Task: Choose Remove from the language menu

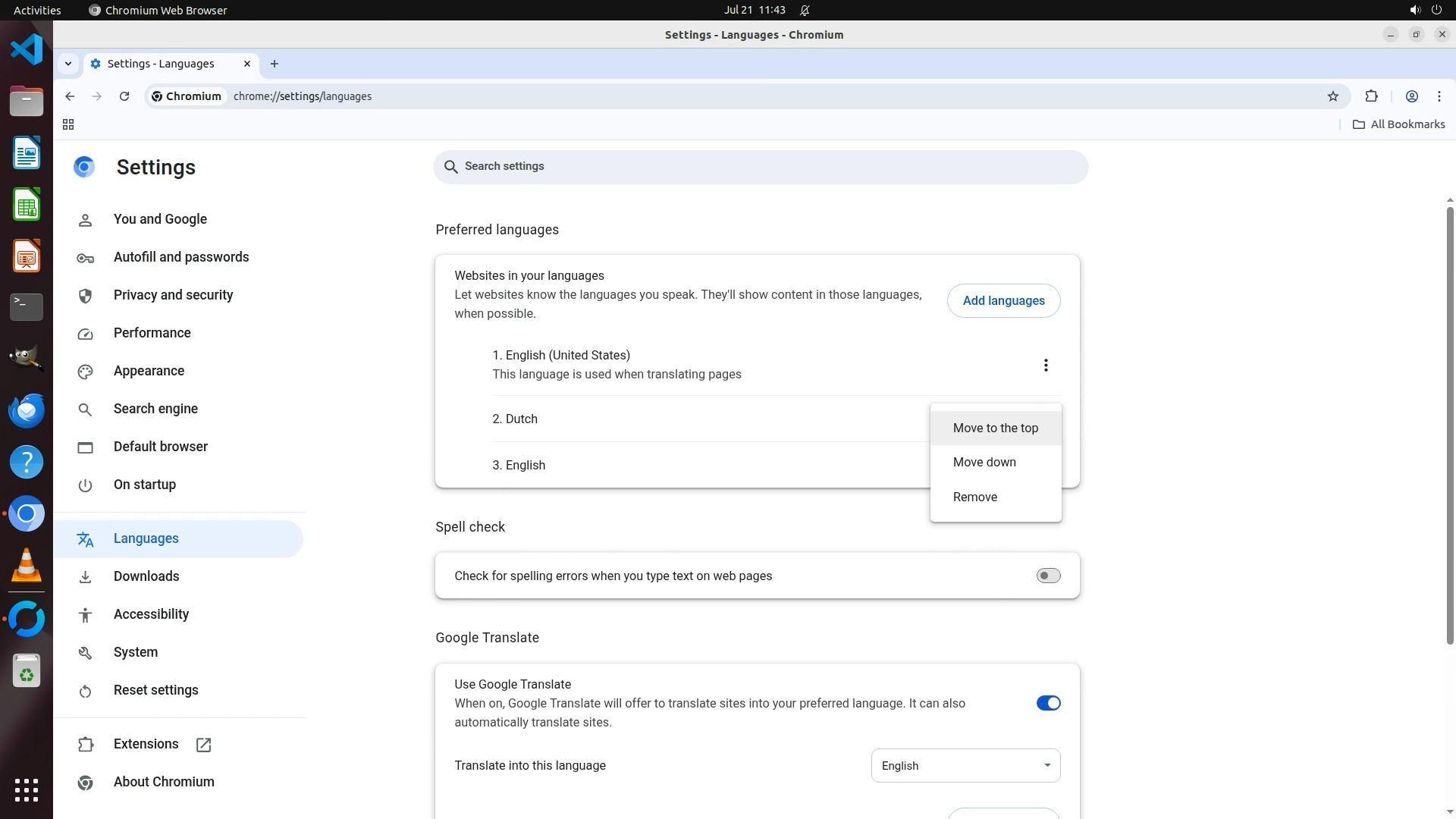Action: pos(975,497)
